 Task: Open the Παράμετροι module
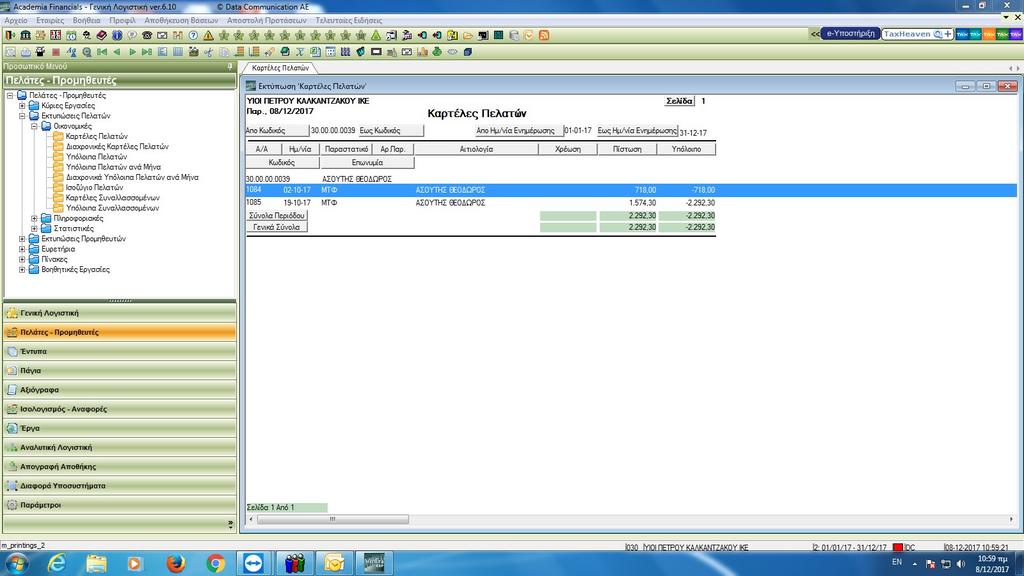(x=120, y=505)
